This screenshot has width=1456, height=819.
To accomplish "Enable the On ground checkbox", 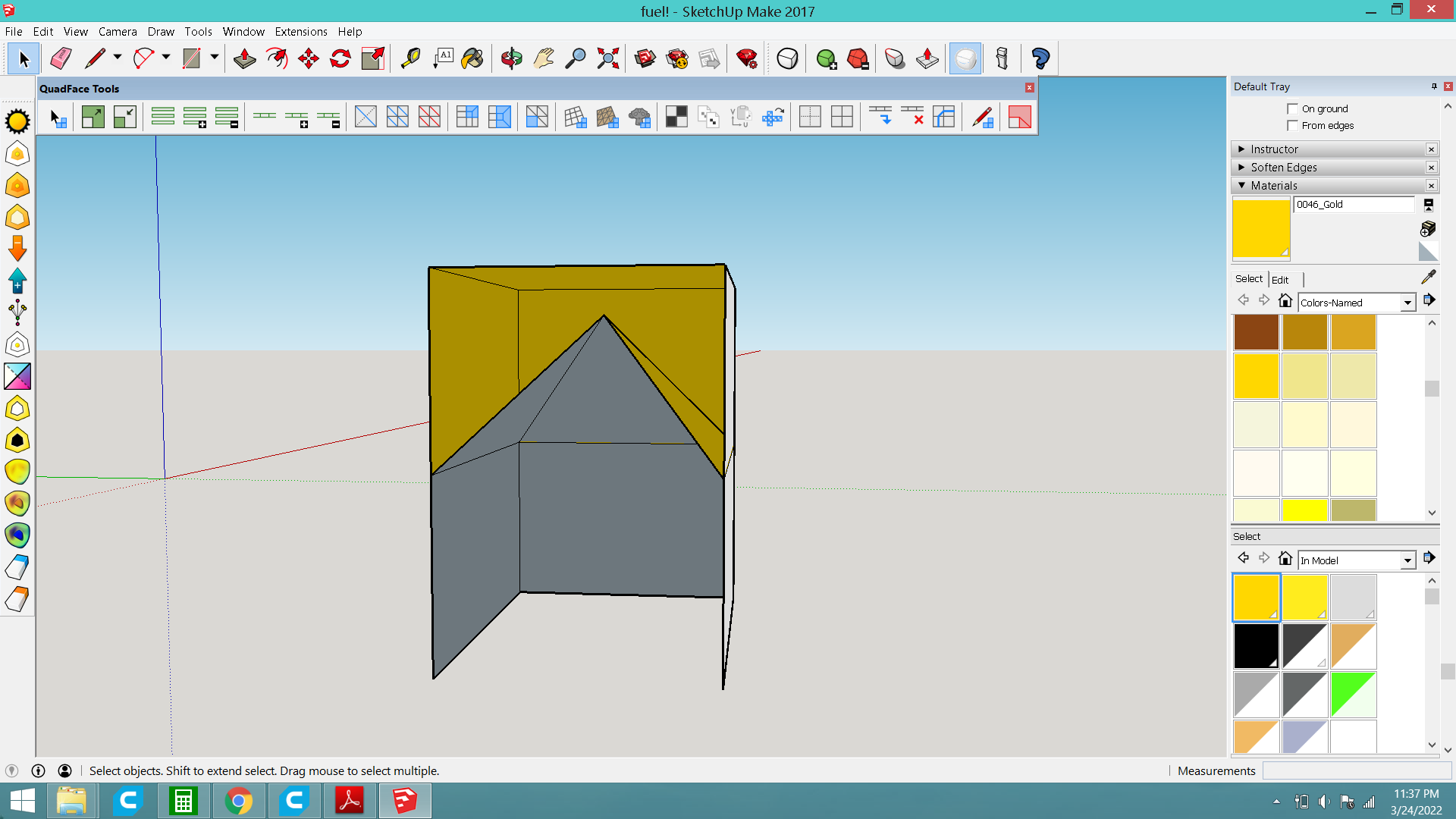I will pyautogui.click(x=1293, y=108).
